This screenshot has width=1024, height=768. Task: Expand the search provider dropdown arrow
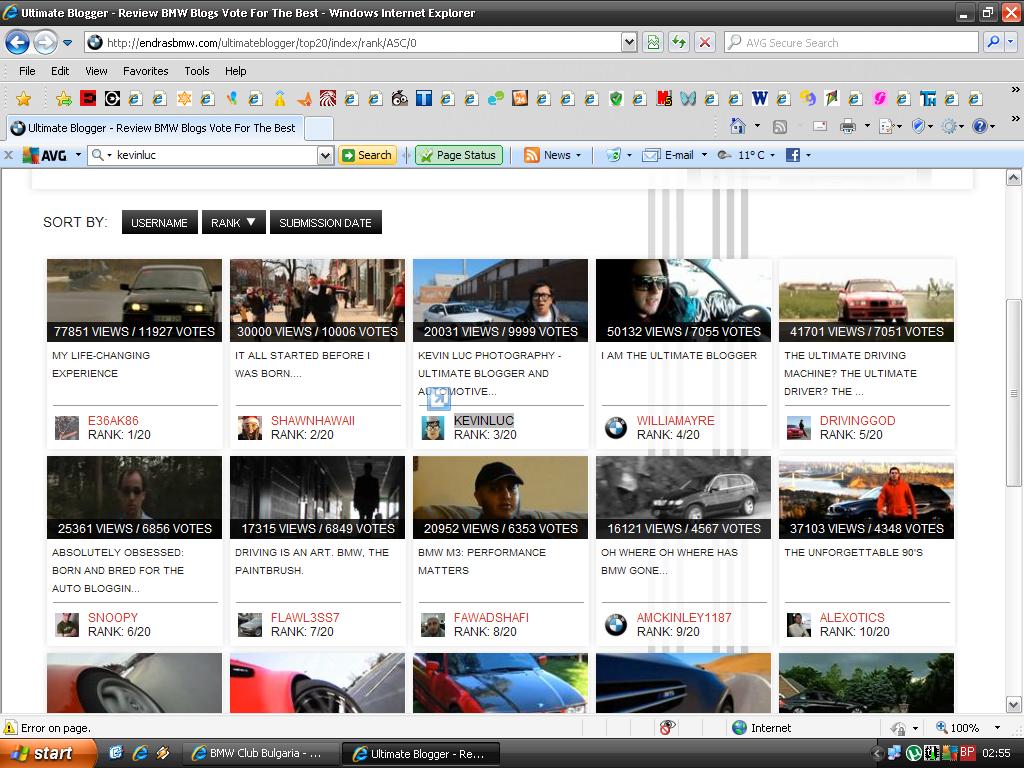pyautogui.click(x=1011, y=42)
